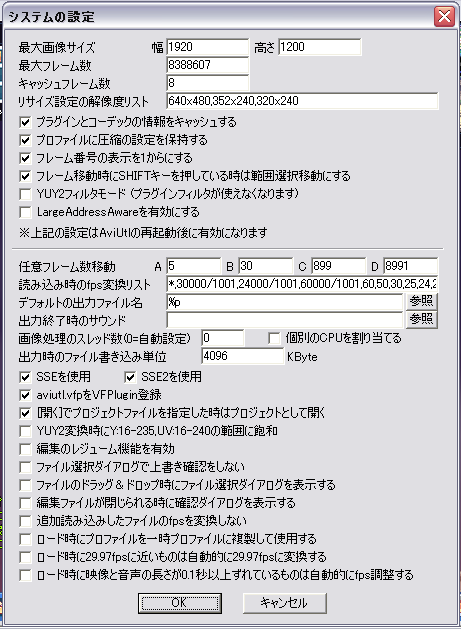Enable 上書き確認をしない checkbox

point(25,467)
